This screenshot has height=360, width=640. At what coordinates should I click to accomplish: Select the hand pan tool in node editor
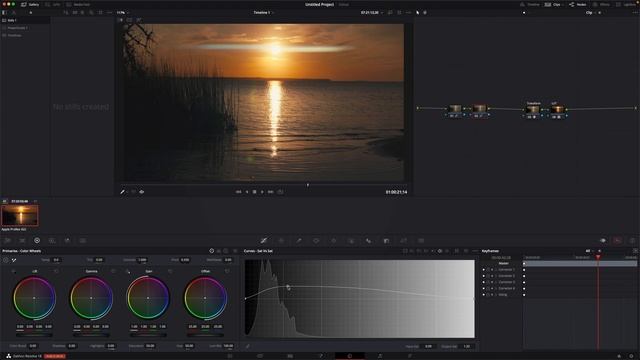click(x=424, y=13)
